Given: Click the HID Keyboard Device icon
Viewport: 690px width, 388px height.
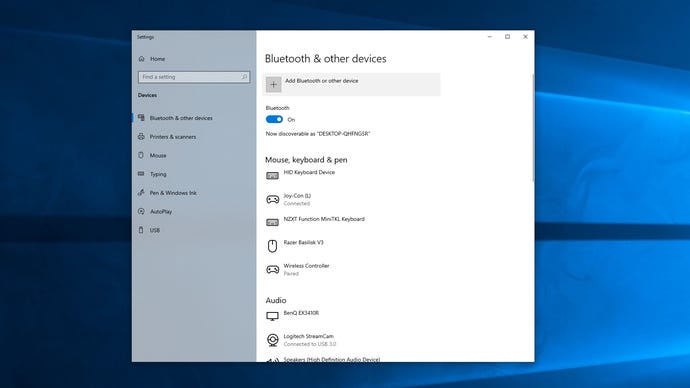Looking at the screenshot, I should (x=272, y=176).
